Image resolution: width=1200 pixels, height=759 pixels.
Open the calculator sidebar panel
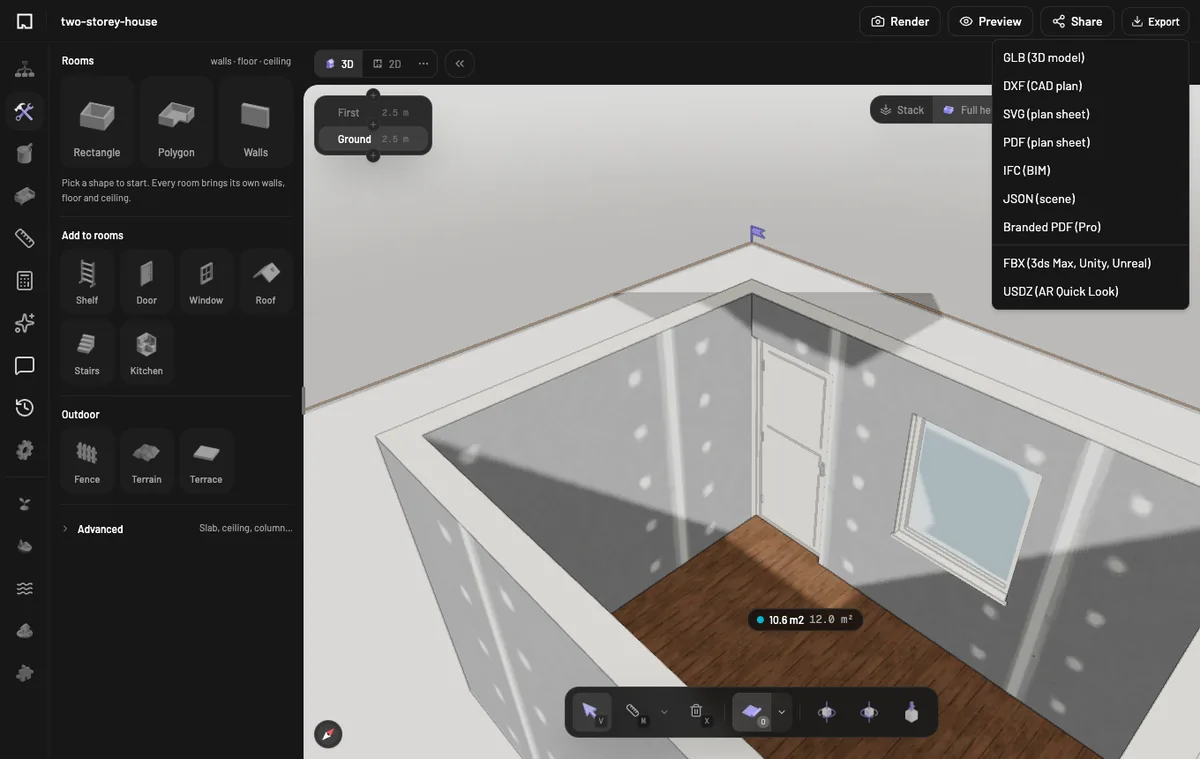[x=25, y=281]
